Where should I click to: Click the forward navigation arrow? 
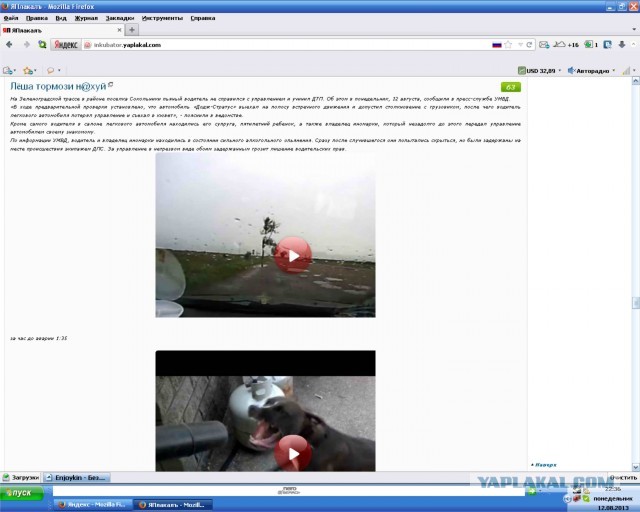[x=27, y=45]
